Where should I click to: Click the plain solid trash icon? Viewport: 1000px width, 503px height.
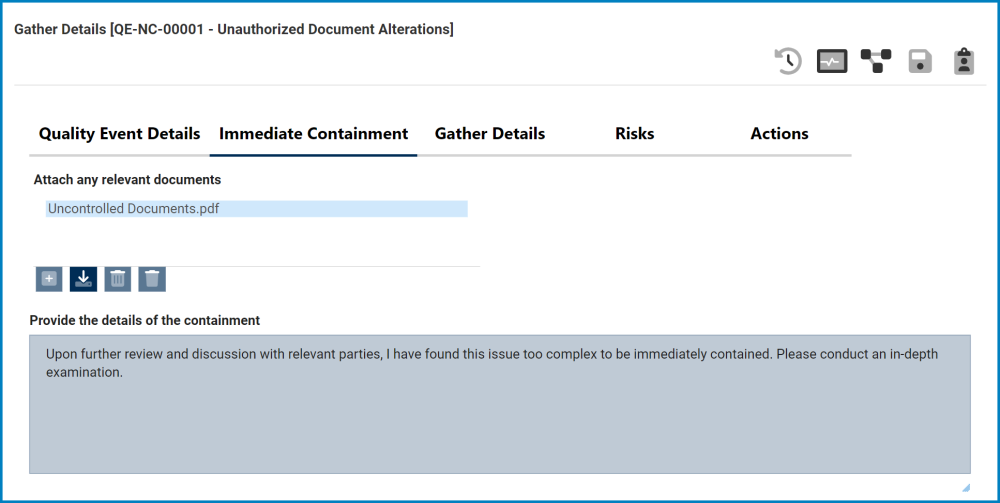(x=152, y=279)
